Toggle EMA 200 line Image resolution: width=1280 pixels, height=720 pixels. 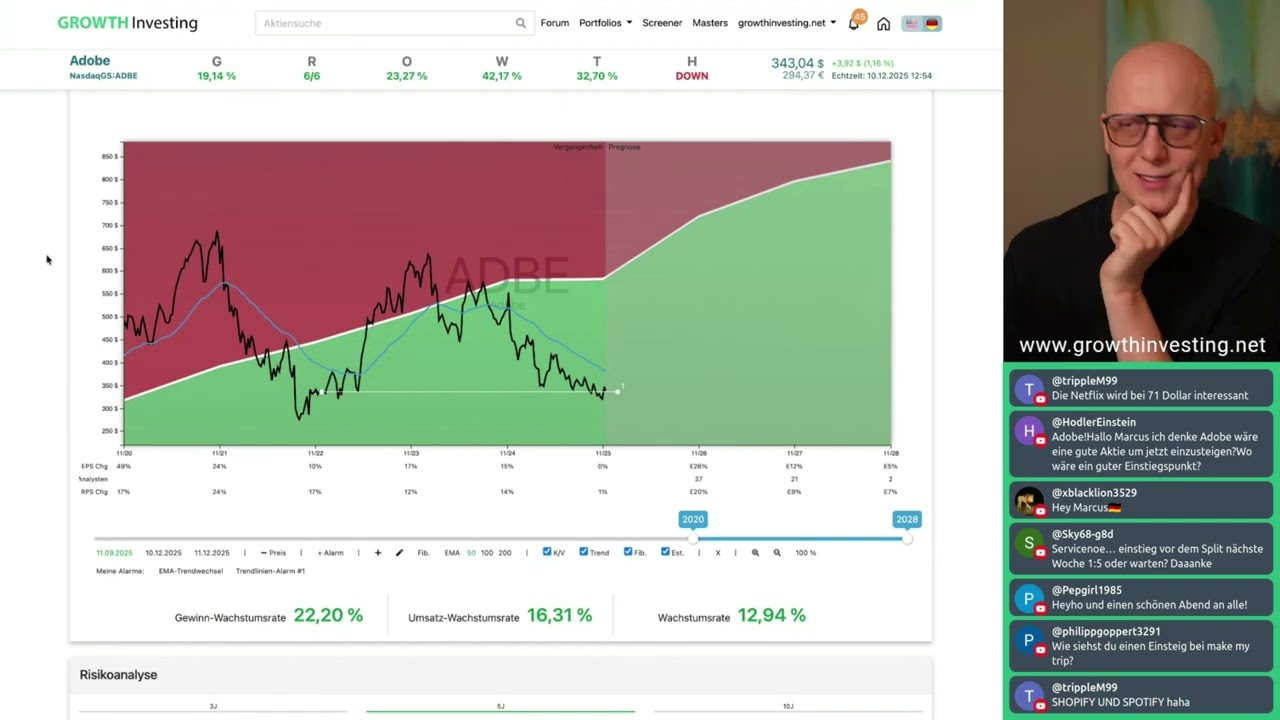pos(505,553)
